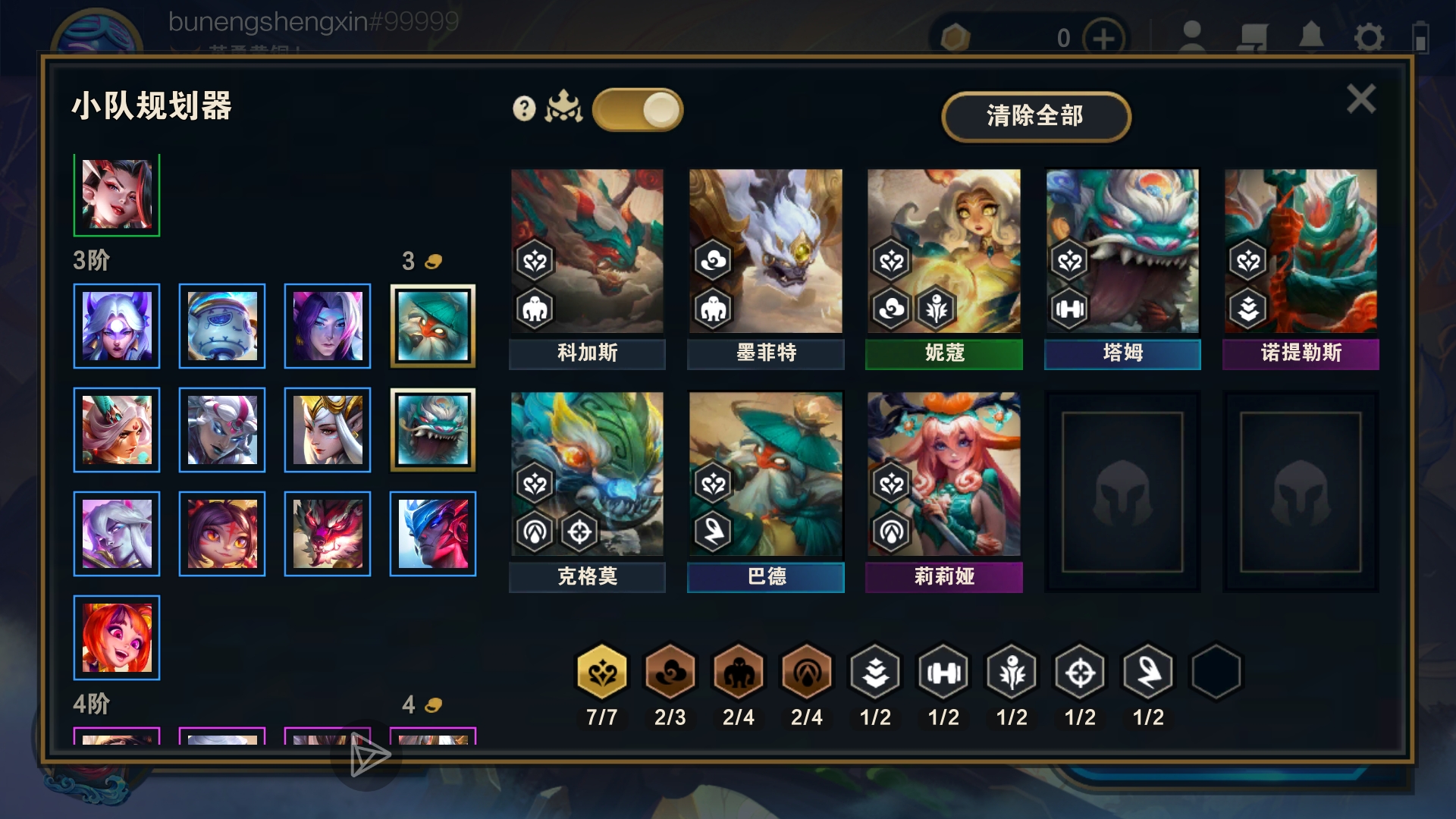Pick the red-haired champion portrait at top
1456x819 pixels.
[x=117, y=195]
